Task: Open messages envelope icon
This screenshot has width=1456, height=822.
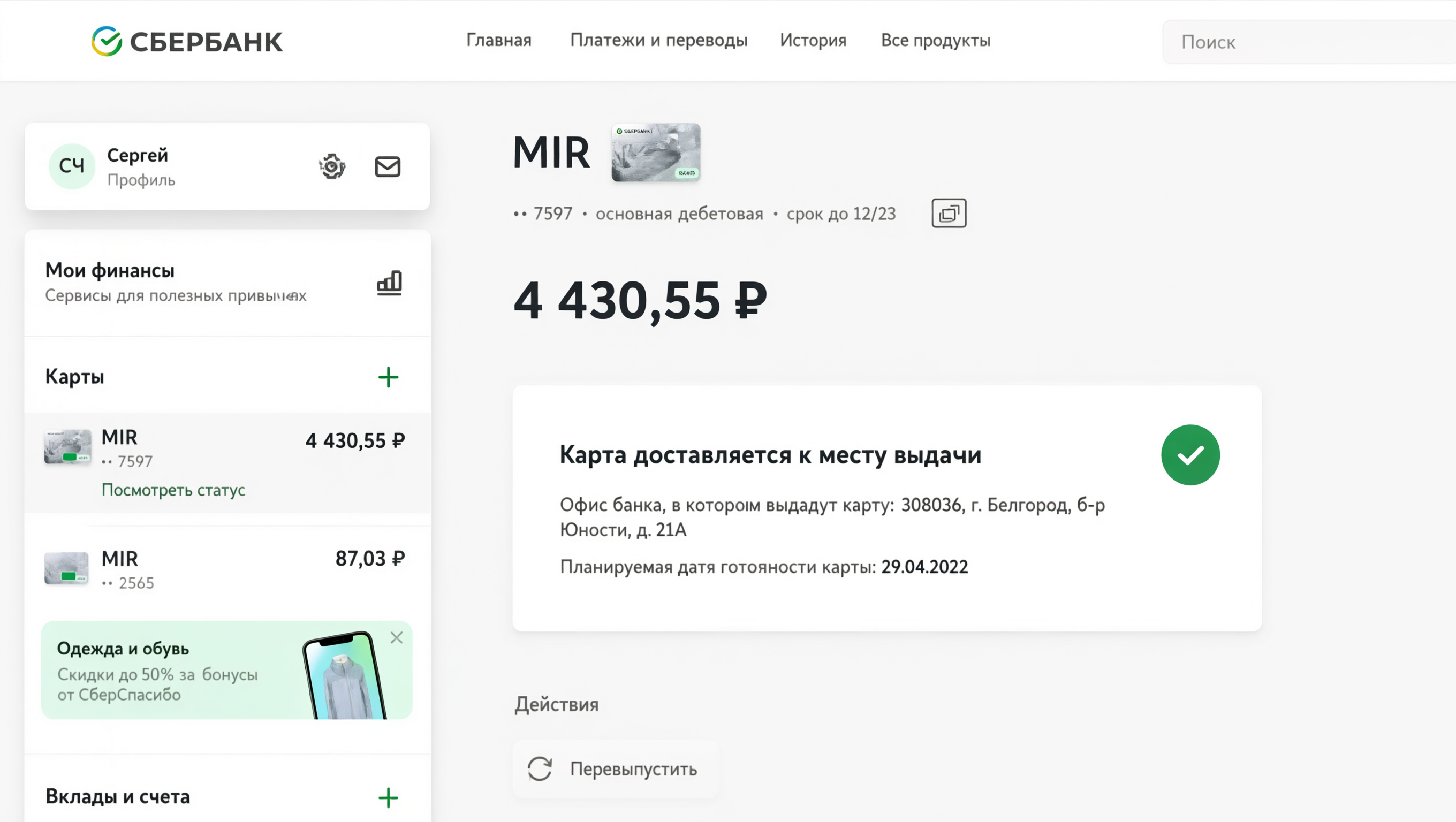Action: pyautogui.click(x=388, y=166)
